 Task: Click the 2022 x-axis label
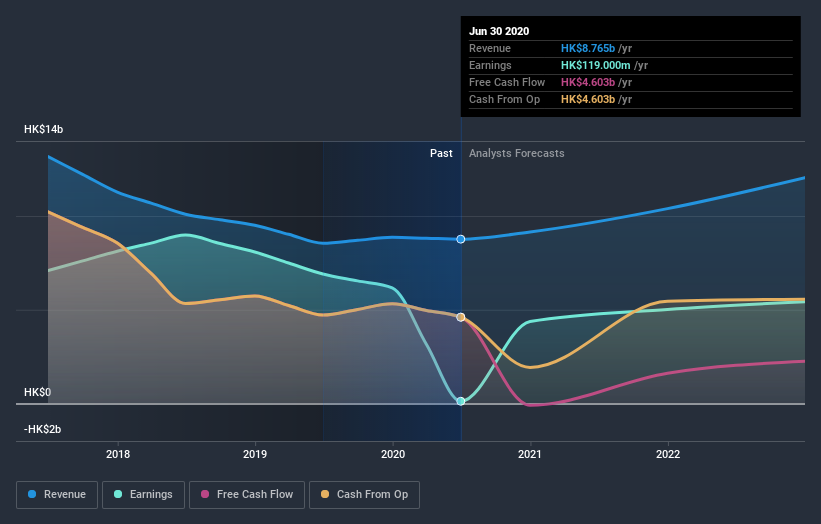click(668, 454)
